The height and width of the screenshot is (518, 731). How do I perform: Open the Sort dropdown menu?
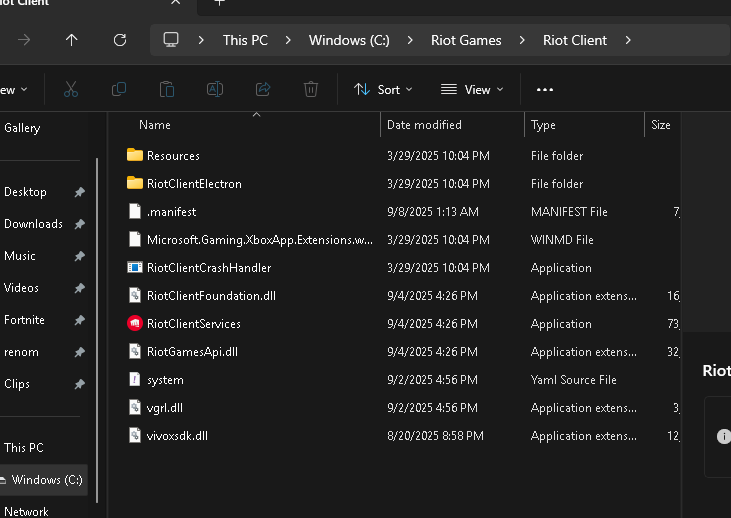[x=383, y=90]
